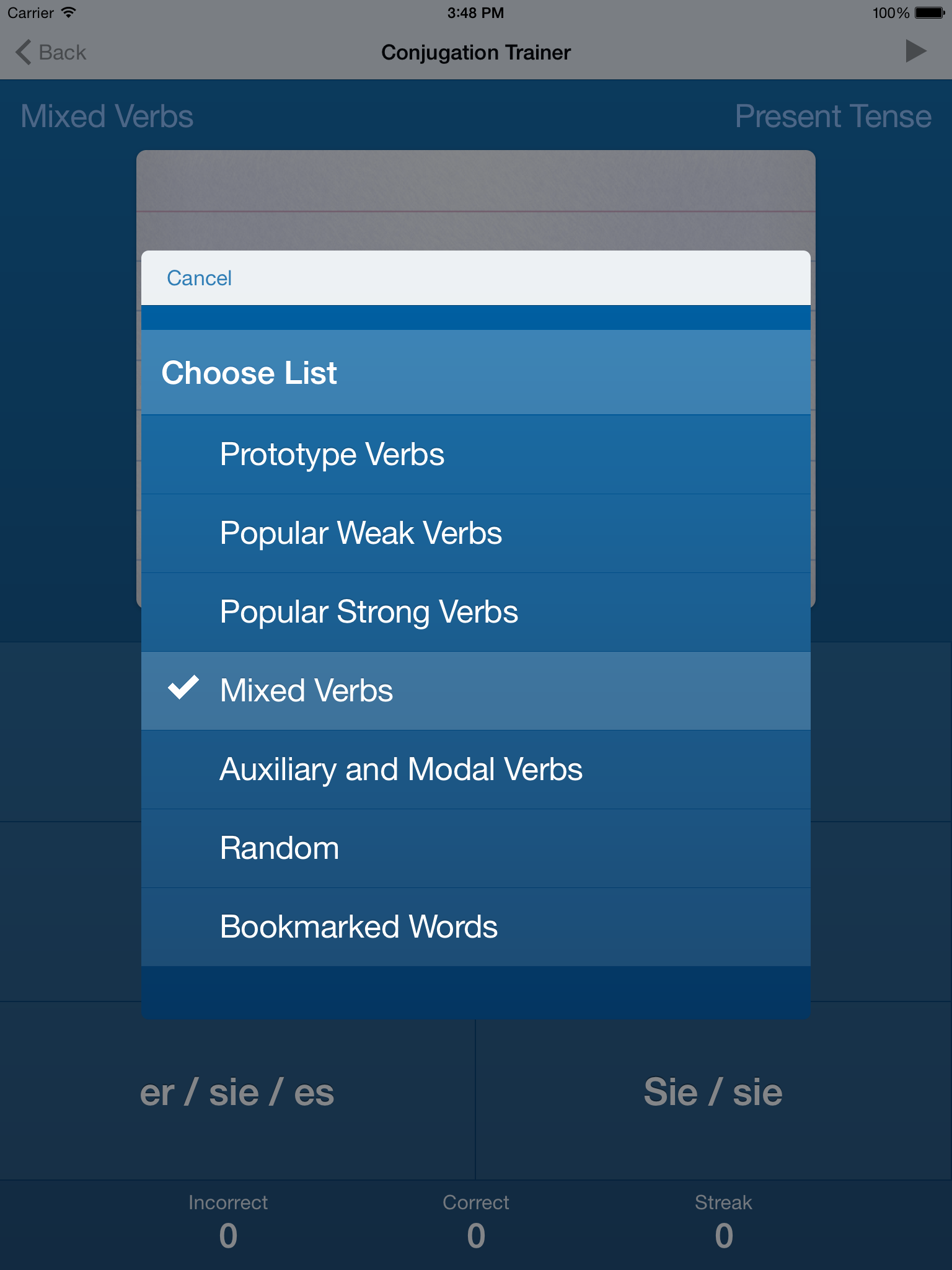
Task: Open the Present Tense dropdown
Action: [832, 116]
